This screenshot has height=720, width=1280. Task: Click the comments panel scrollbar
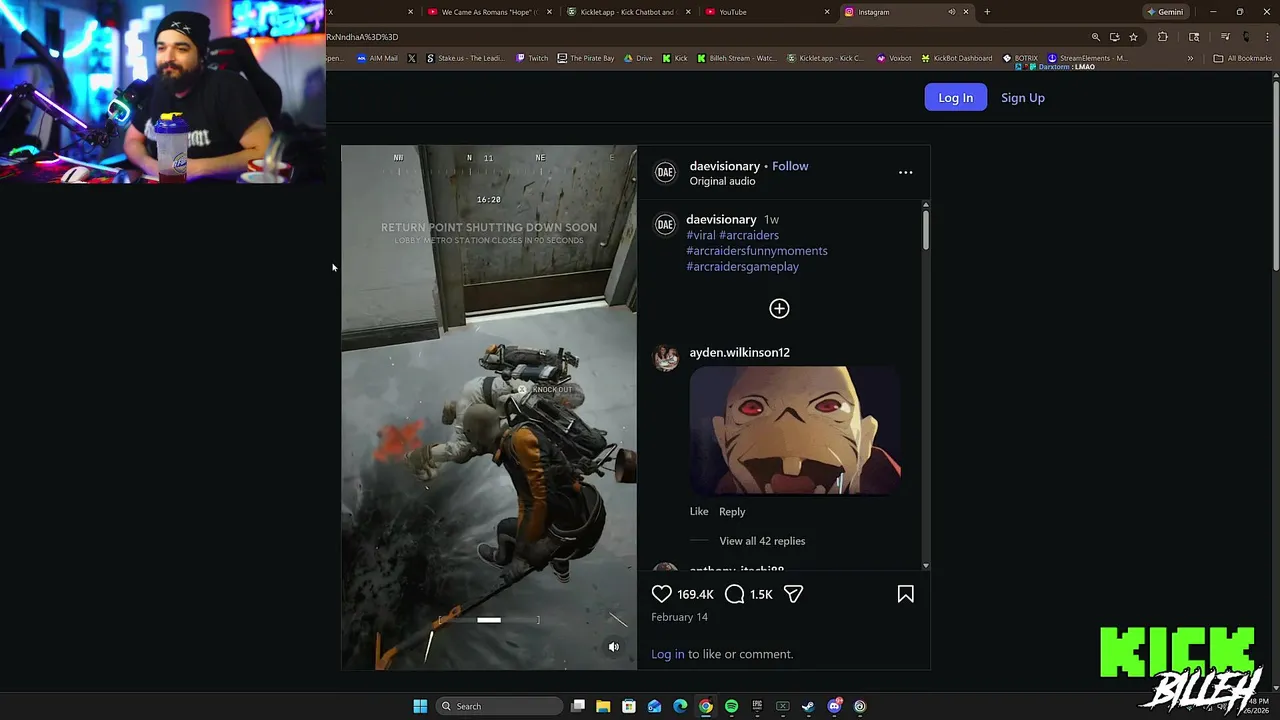[x=926, y=230]
